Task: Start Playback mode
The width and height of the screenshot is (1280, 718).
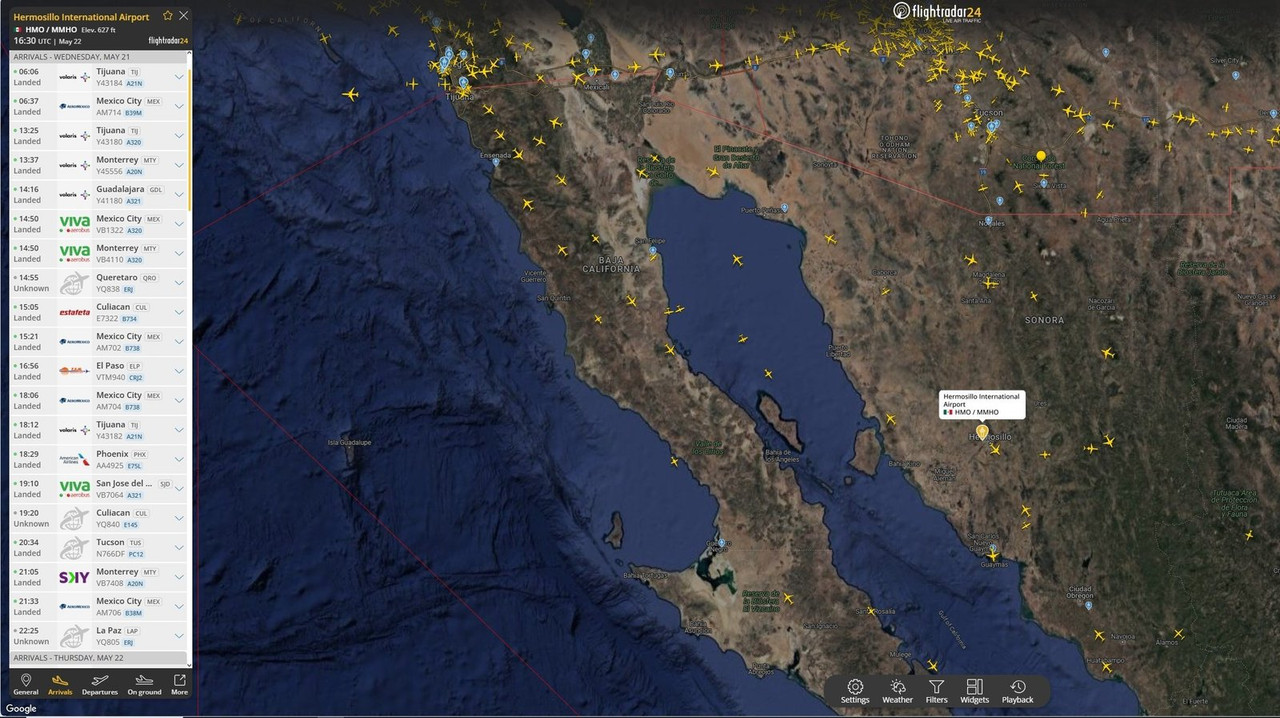Action: (x=1017, y=691)
